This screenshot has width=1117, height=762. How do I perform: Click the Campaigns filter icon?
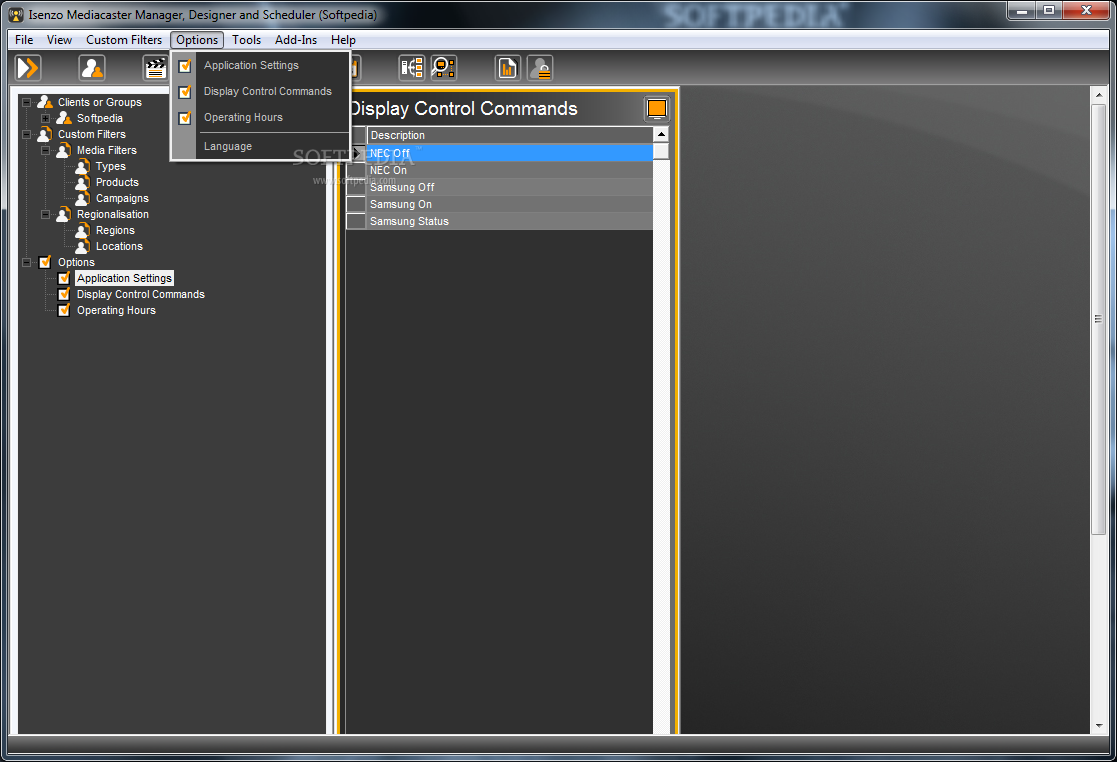coord(83,198)
